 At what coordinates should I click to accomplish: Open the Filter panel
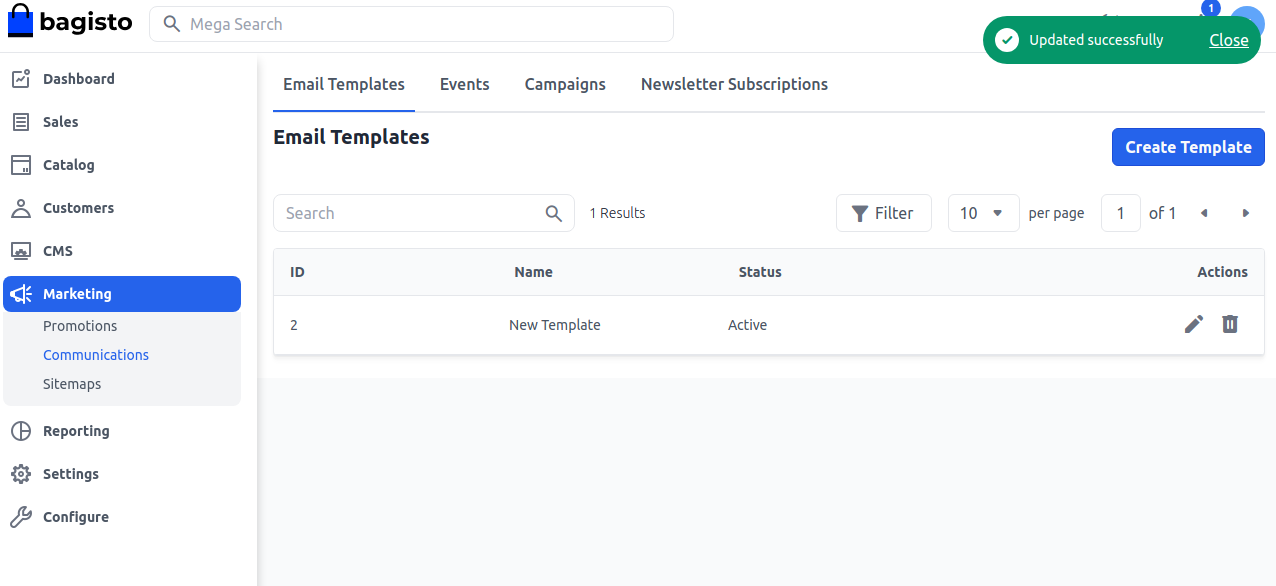tap(883, 213)
